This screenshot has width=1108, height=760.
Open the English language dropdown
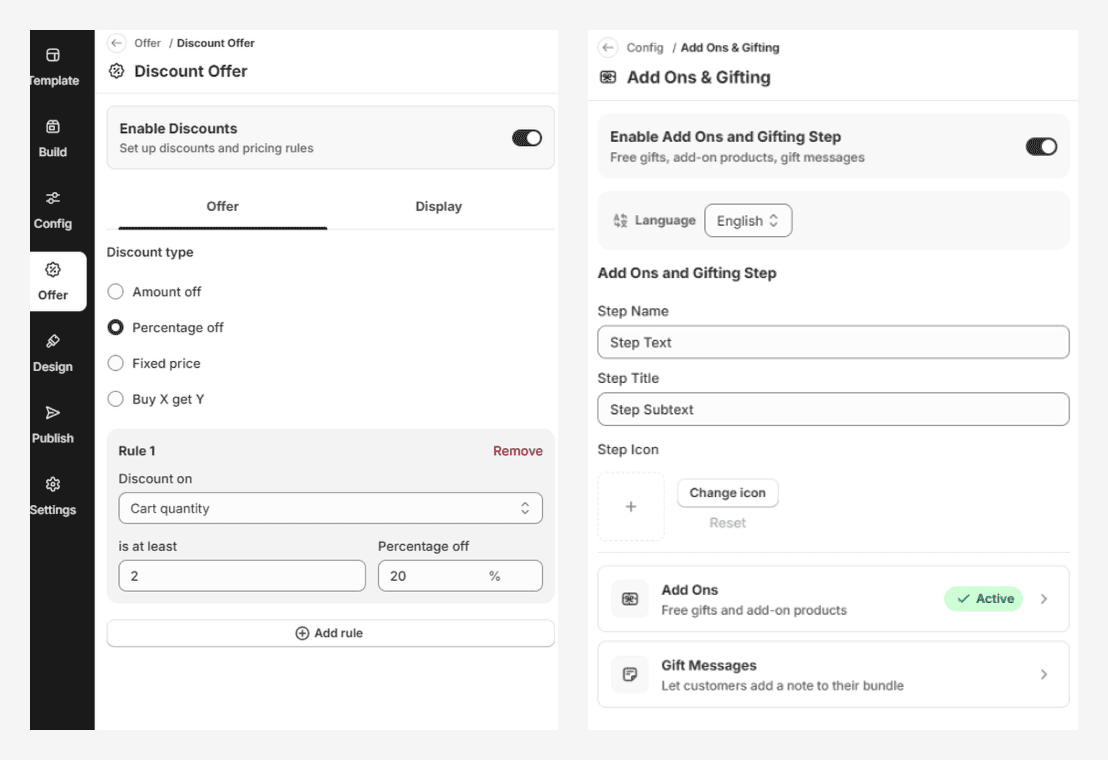pyautogui.click(x=748, y=220)
